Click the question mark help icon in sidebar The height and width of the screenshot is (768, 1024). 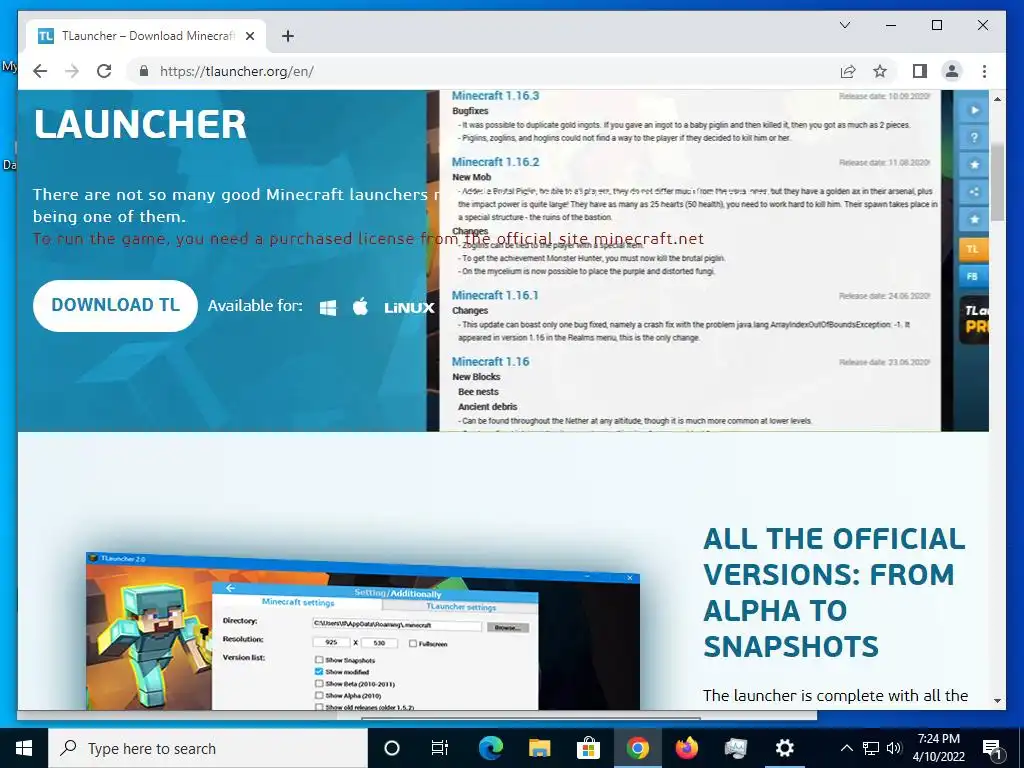point(974,138)
